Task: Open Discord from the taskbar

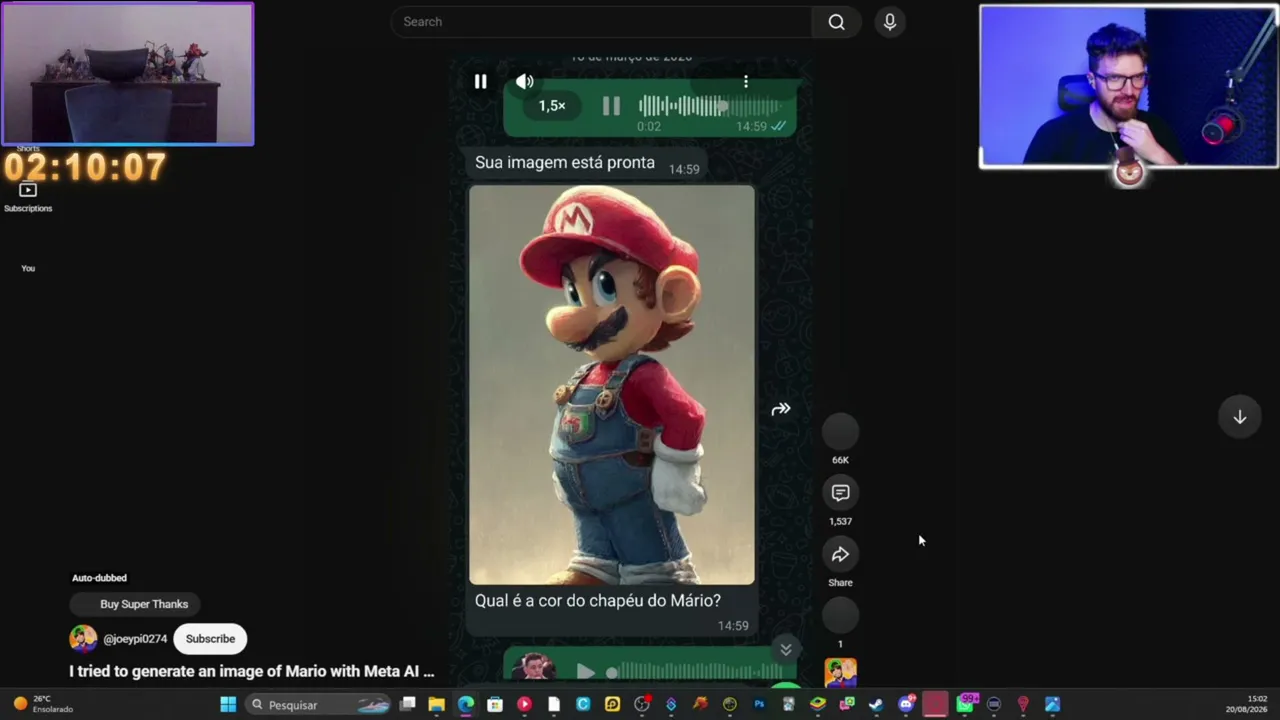Action: click(906, 705)
